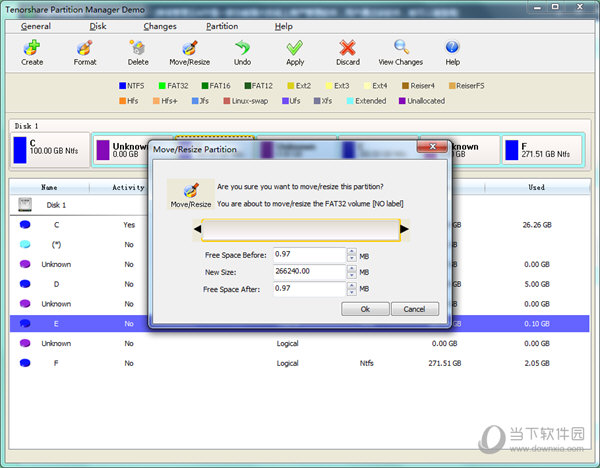The width and height of the screenshot is (600, 468).
Task: Select the C 100.00 GB Ntfs disk block
Action: click(x=51, y=150)
